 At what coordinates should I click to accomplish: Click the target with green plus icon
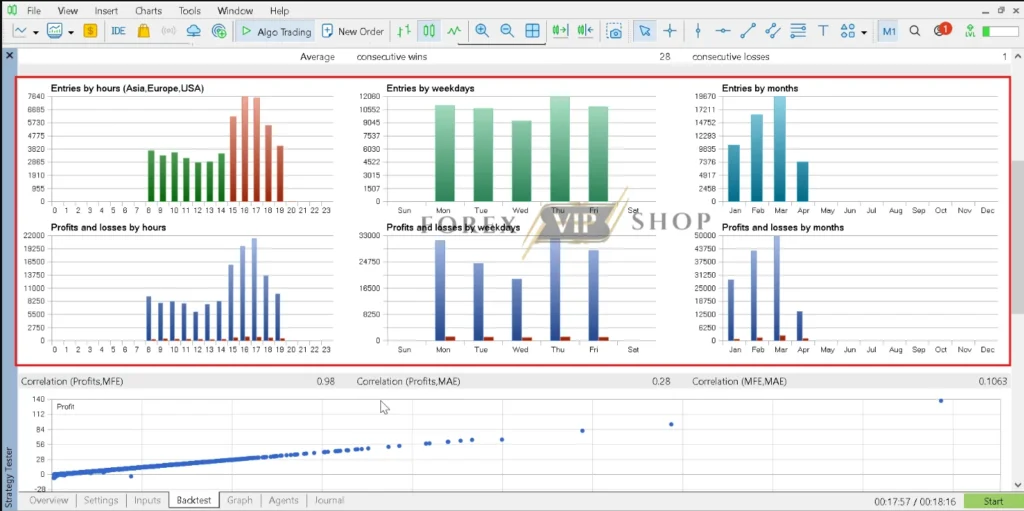point(219,31)
